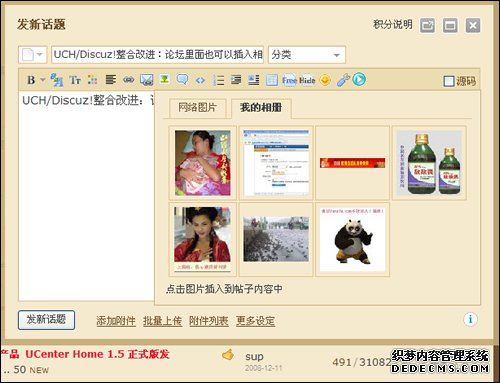Image resolution: width=500 pixels, height=383 pixels.
Task: Insert a table
Action: (272, 80)
